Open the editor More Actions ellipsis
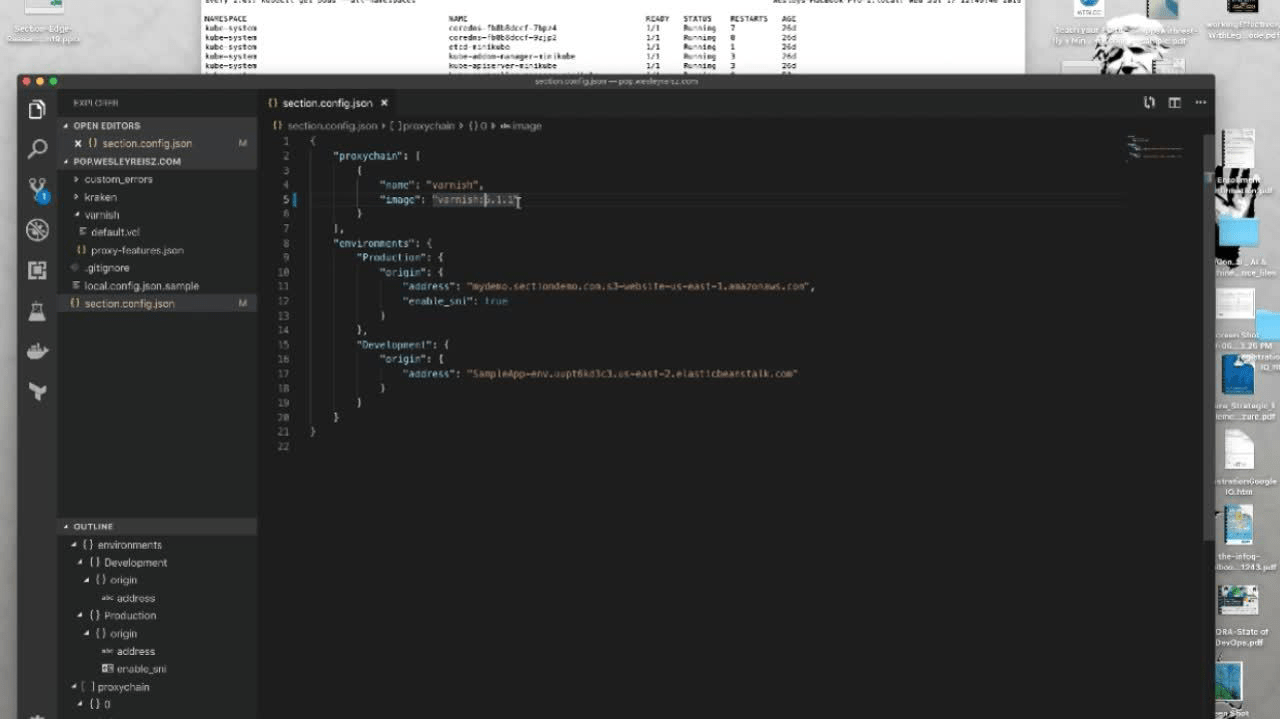The height and width of the screenshot is (719, 1280). pyautogui.click(x=1200, y=102)
